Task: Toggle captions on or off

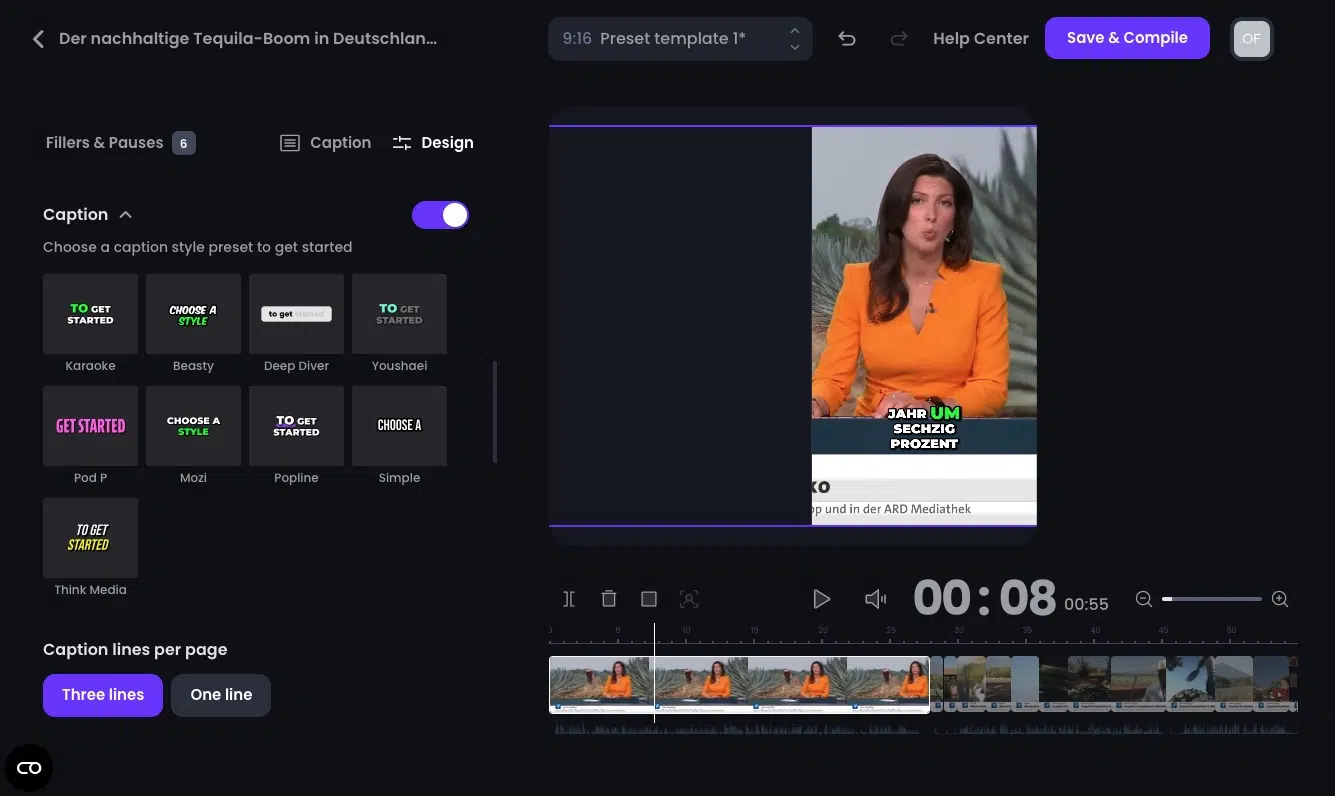Action: tap(440, 214)
